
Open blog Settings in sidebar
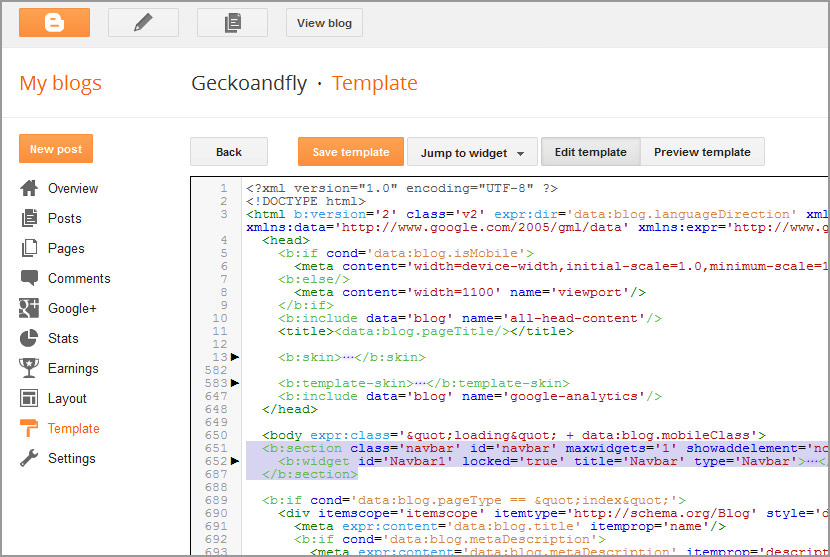(x=71, y=459)
